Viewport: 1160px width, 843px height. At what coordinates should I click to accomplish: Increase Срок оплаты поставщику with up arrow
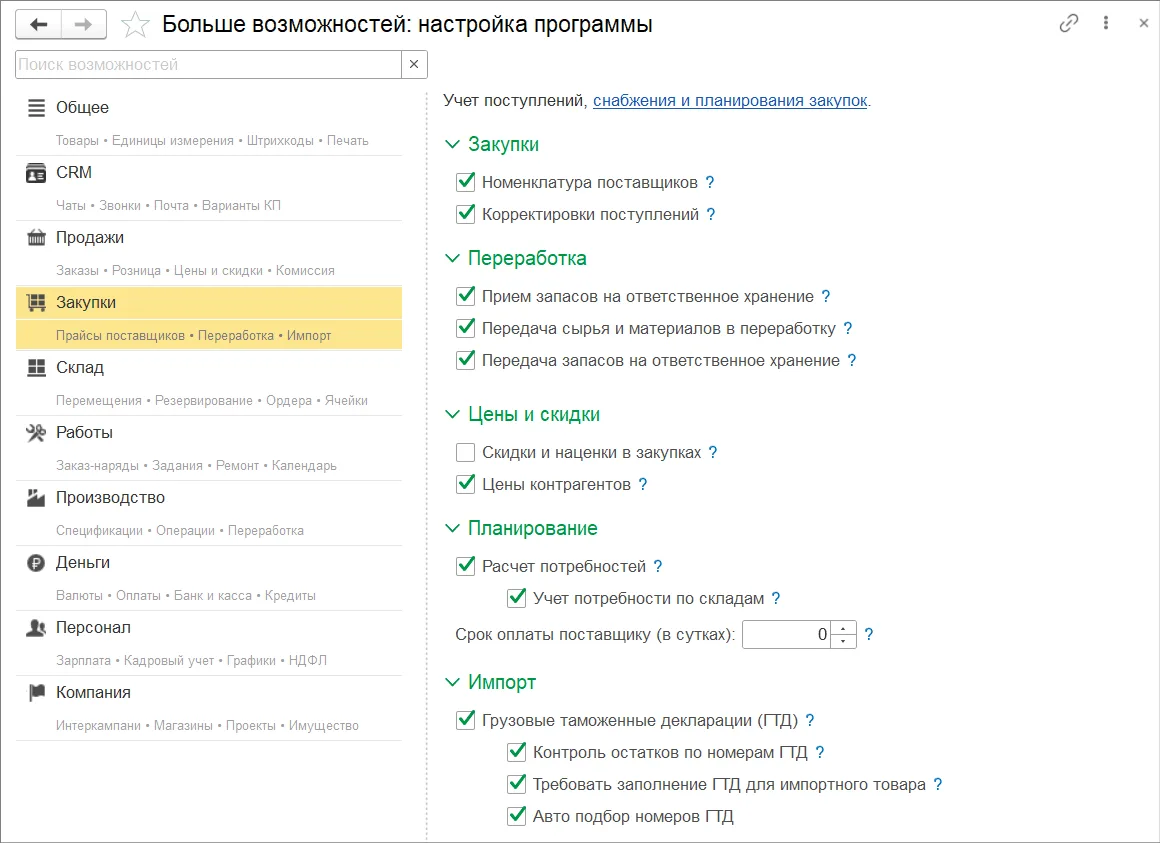[843, 628]
